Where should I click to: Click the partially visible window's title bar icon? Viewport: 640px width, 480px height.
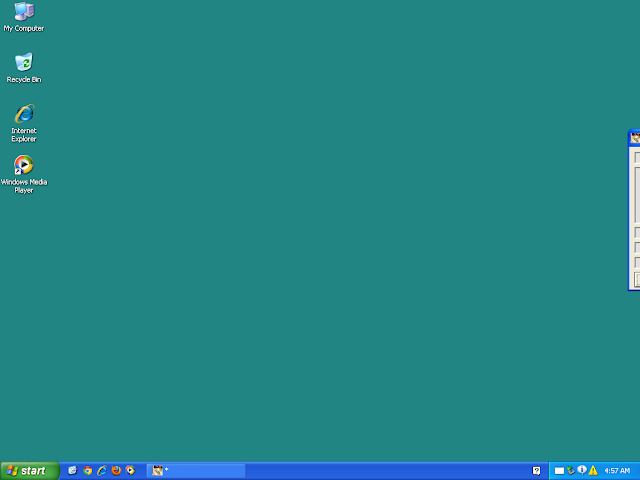pos(636,138)
